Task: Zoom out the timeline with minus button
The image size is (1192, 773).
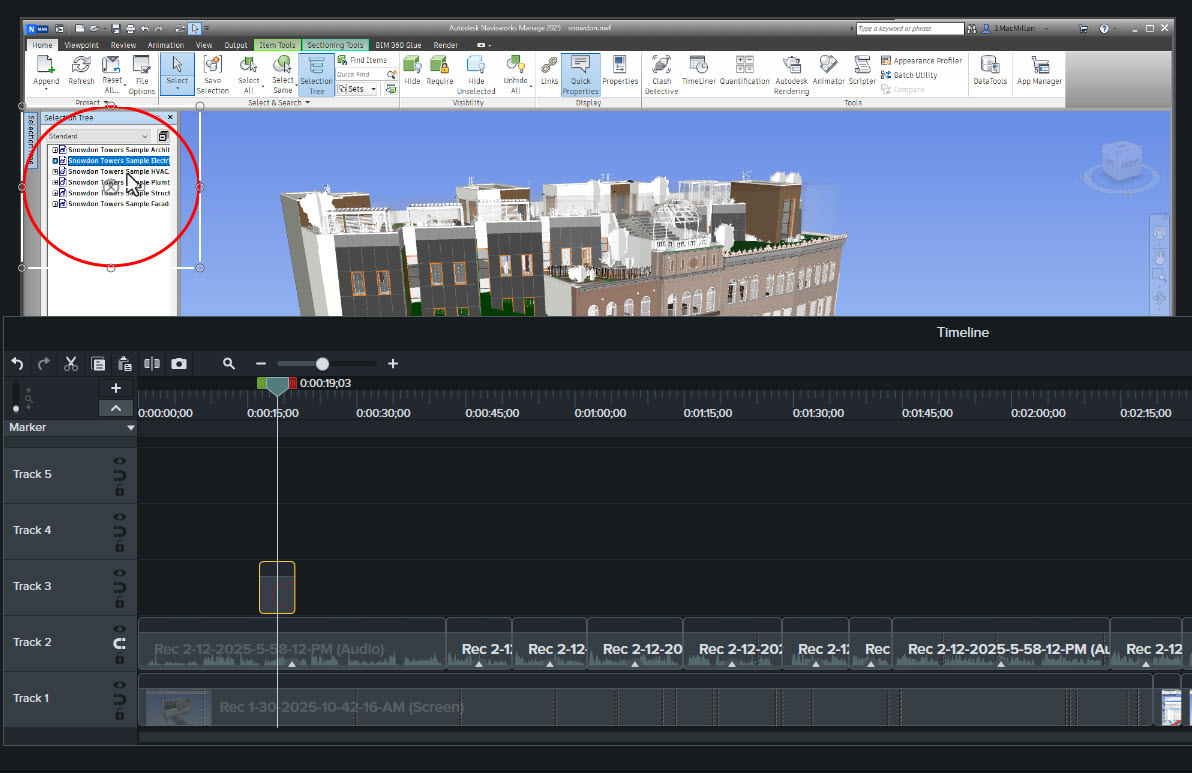Action: point(261,364)
